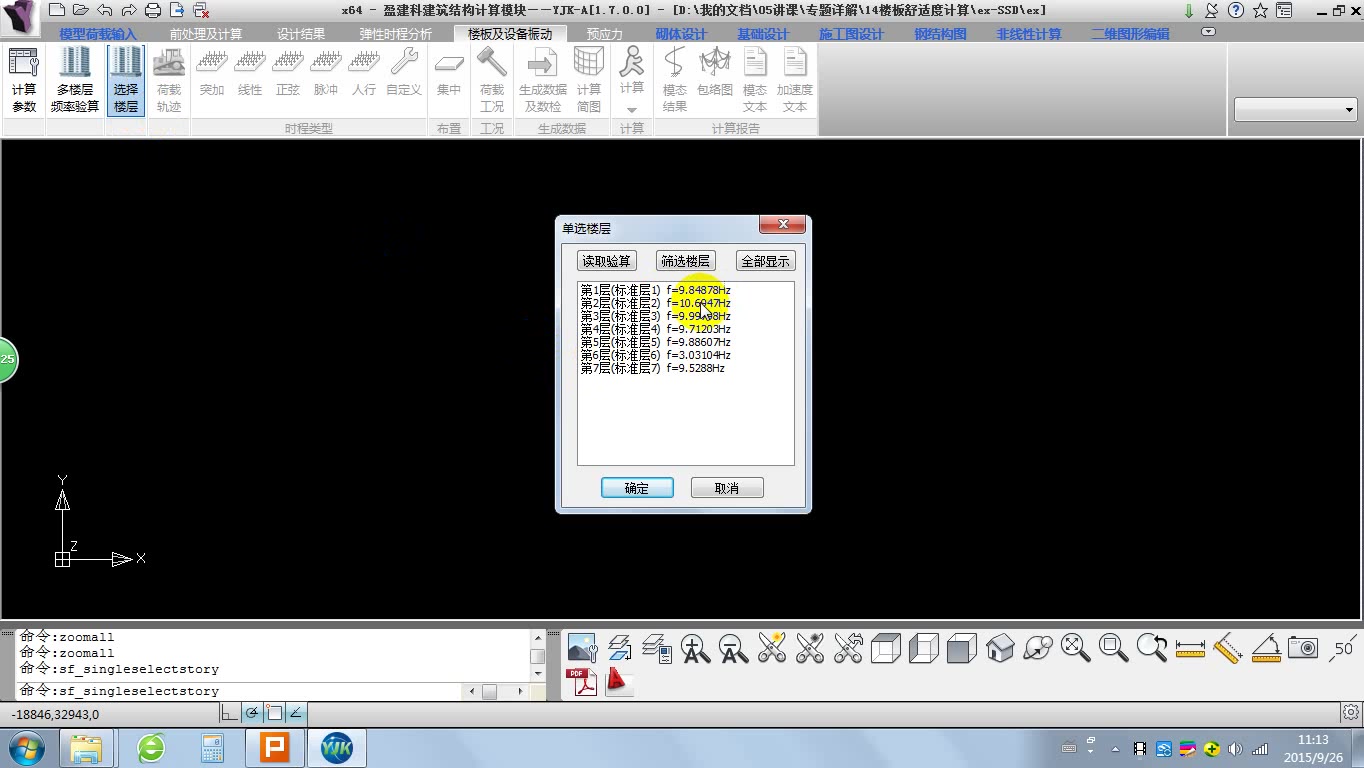The image size is (1364, 768).
Task: Open the 前处理及计算 tab
Action: tap(206, 34)
